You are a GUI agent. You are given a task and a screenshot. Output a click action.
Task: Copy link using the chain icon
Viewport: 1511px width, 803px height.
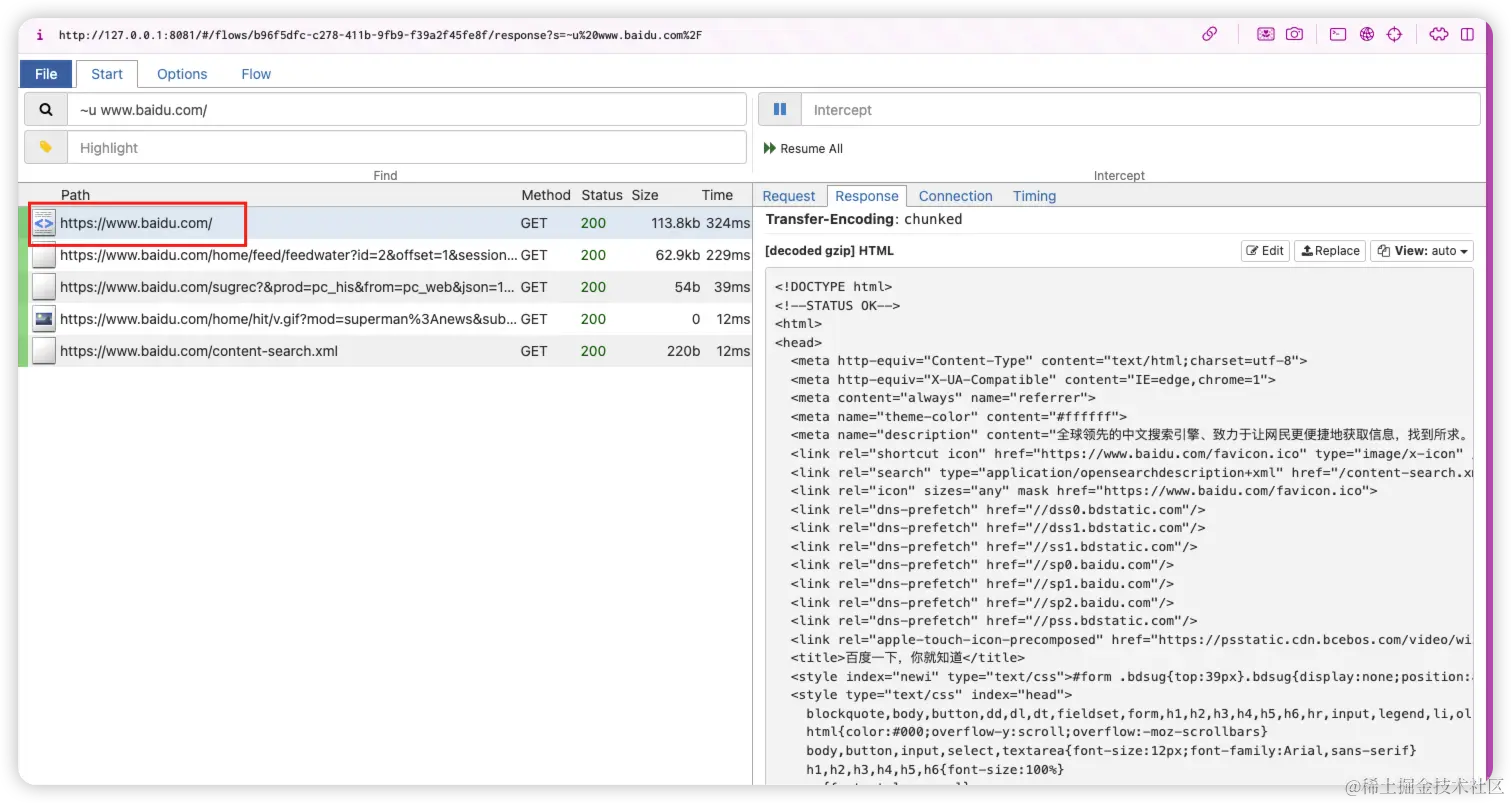coord(1210,34)
